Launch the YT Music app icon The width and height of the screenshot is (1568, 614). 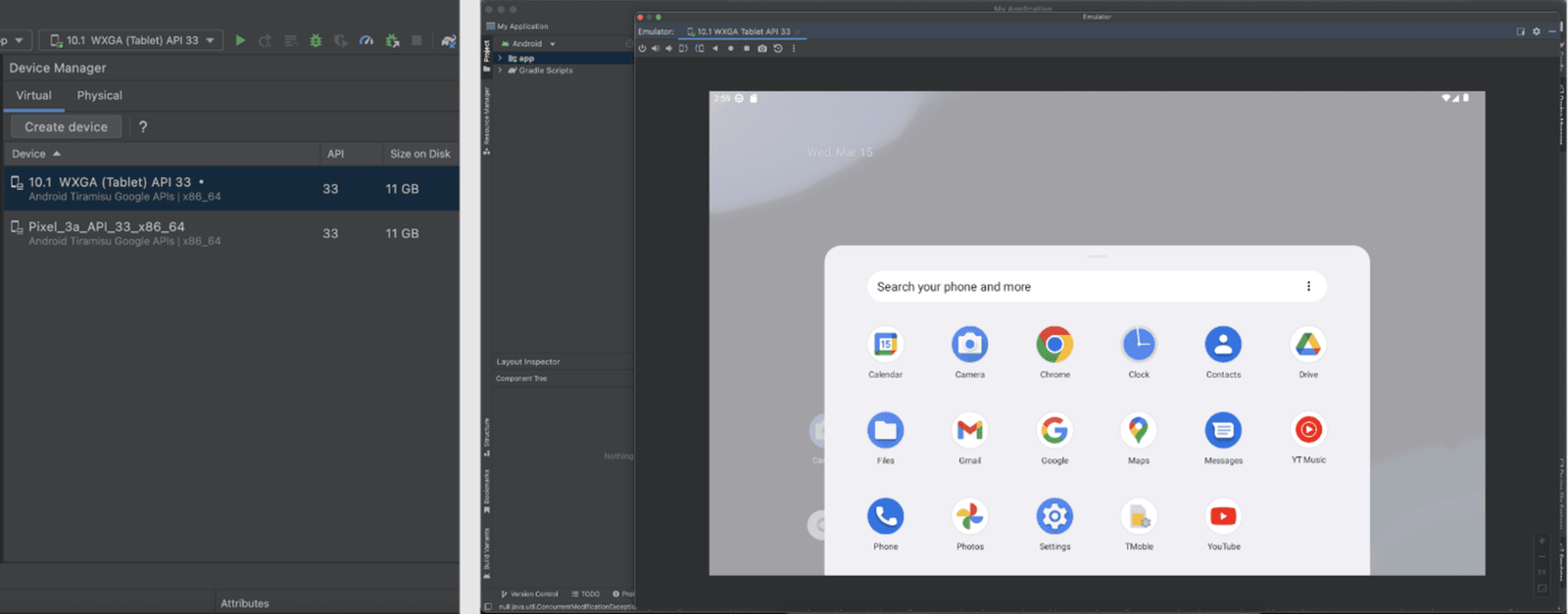tap(1308, 430)
